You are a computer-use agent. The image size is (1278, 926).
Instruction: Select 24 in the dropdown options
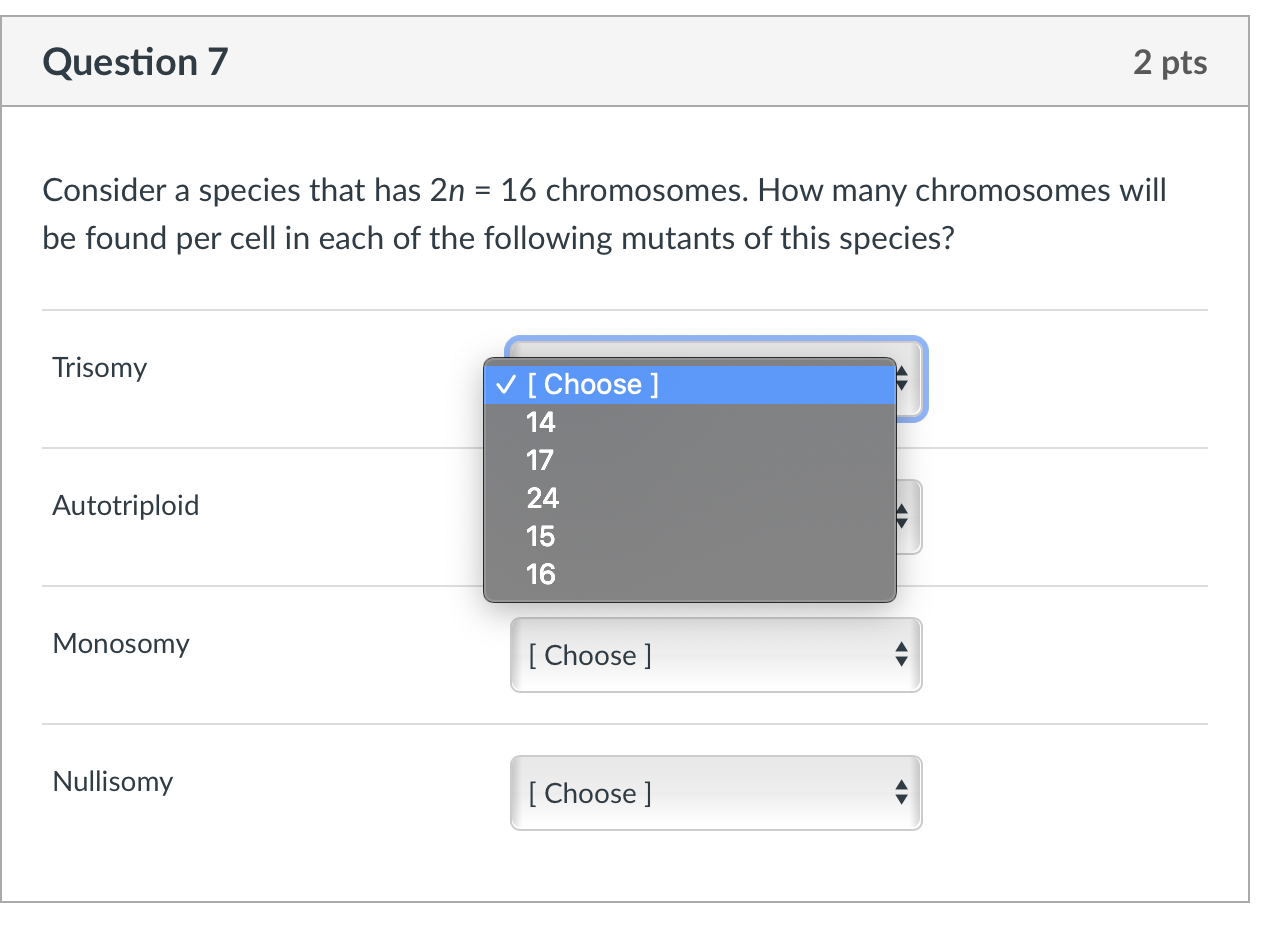(542, 498)
